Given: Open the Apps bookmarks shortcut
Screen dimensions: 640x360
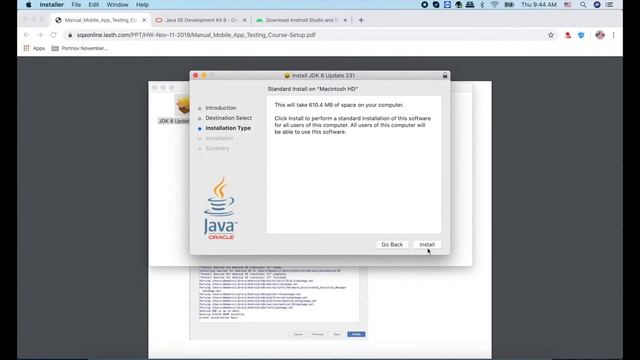Looking at the screenshot, I should (34, 48).
